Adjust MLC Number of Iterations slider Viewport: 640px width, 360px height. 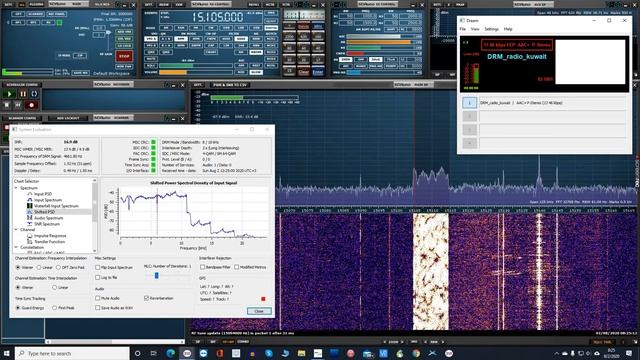[x=156, y=276]
